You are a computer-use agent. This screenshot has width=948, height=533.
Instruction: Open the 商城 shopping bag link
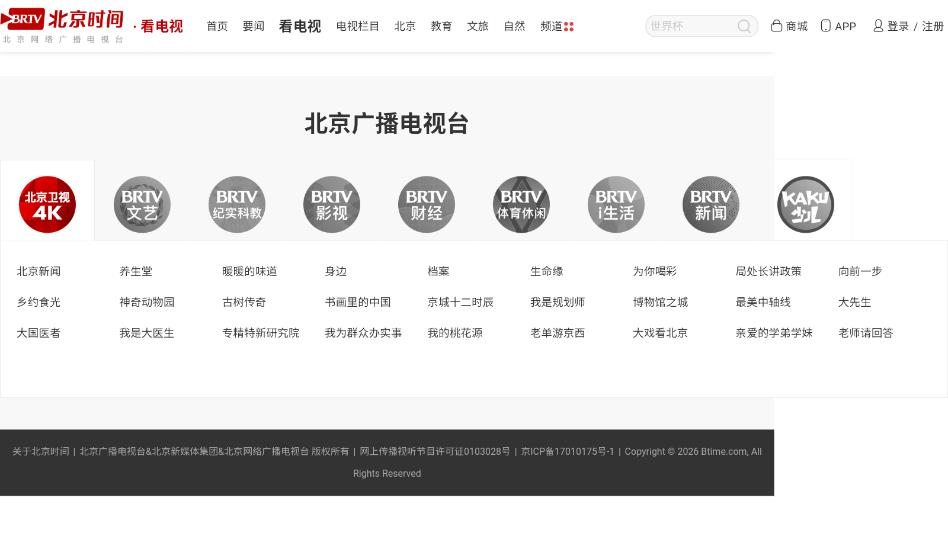click(x=789, y=26)
